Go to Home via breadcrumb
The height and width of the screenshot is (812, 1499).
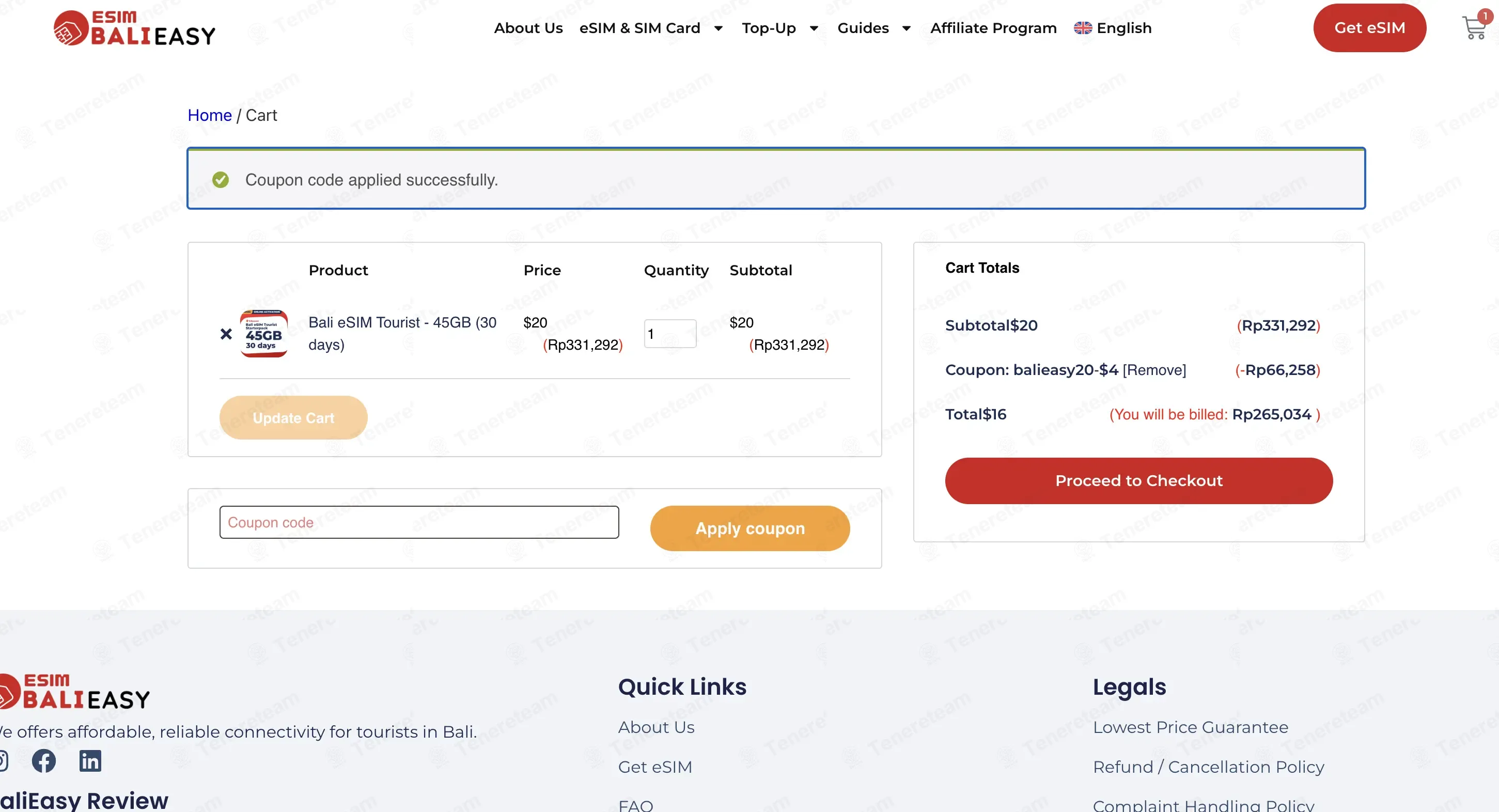210,115
